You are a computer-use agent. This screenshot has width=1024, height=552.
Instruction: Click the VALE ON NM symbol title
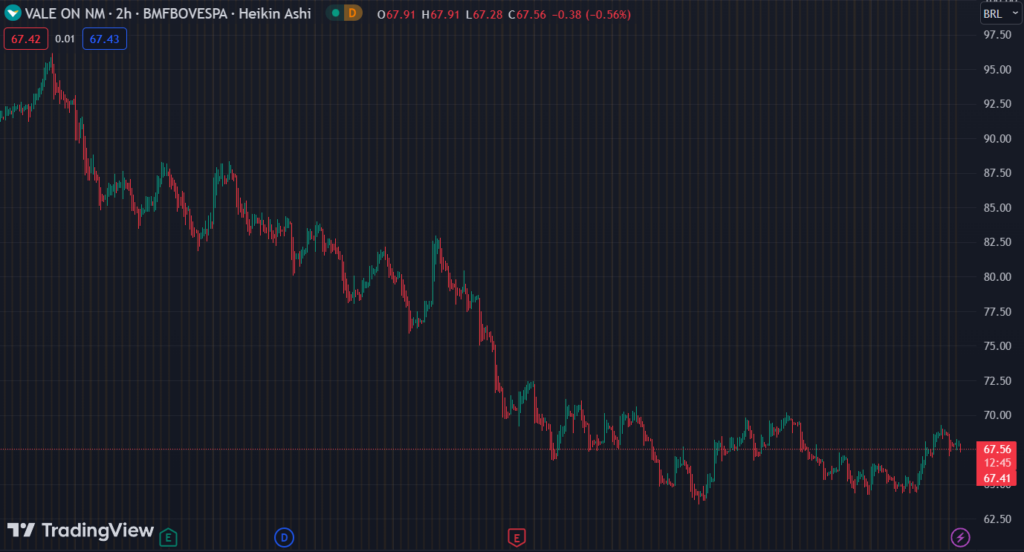click(65, 14)
